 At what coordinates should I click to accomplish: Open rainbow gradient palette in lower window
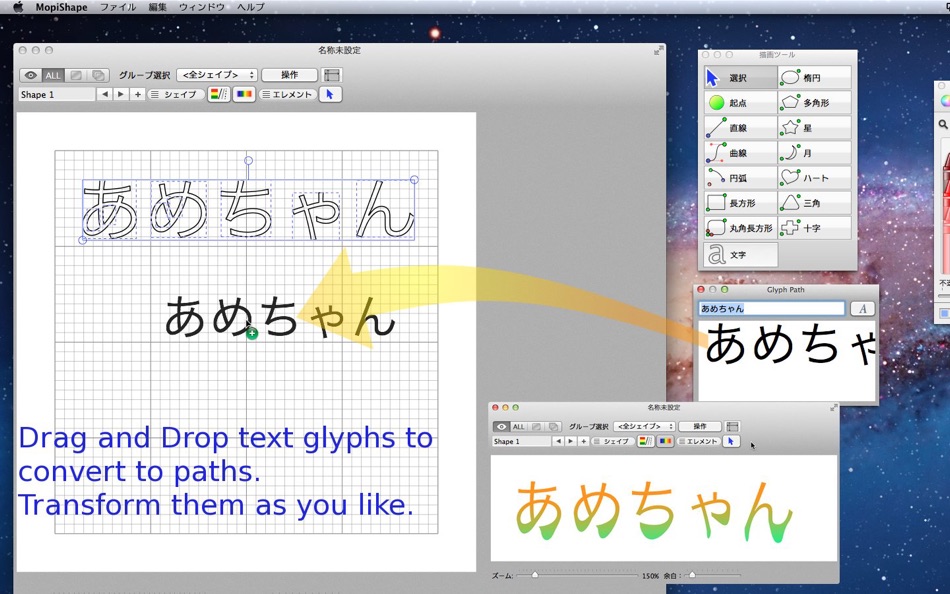pos(665,441)
